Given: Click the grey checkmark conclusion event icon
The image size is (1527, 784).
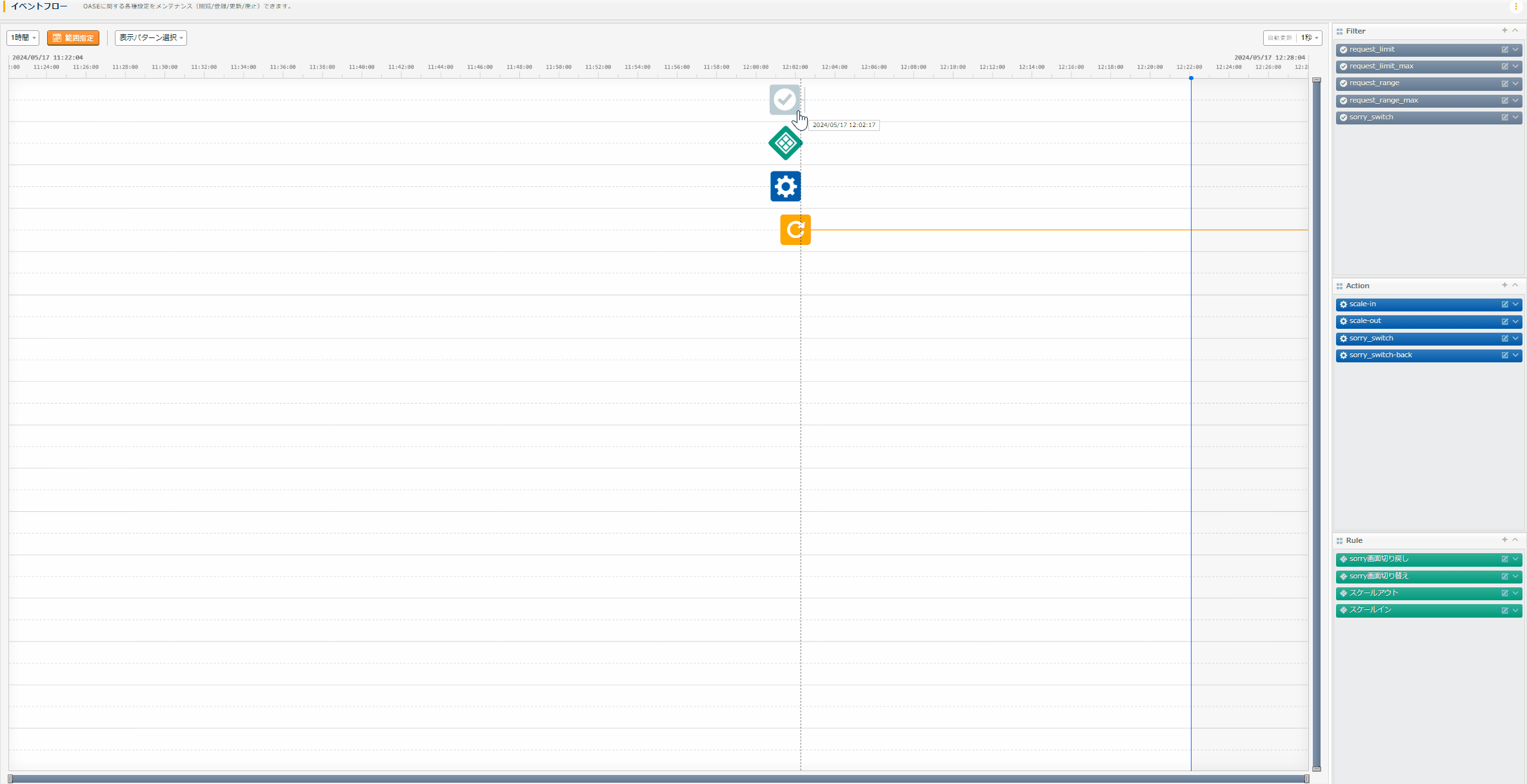Looking at the screenshot, I should (784, 100).
